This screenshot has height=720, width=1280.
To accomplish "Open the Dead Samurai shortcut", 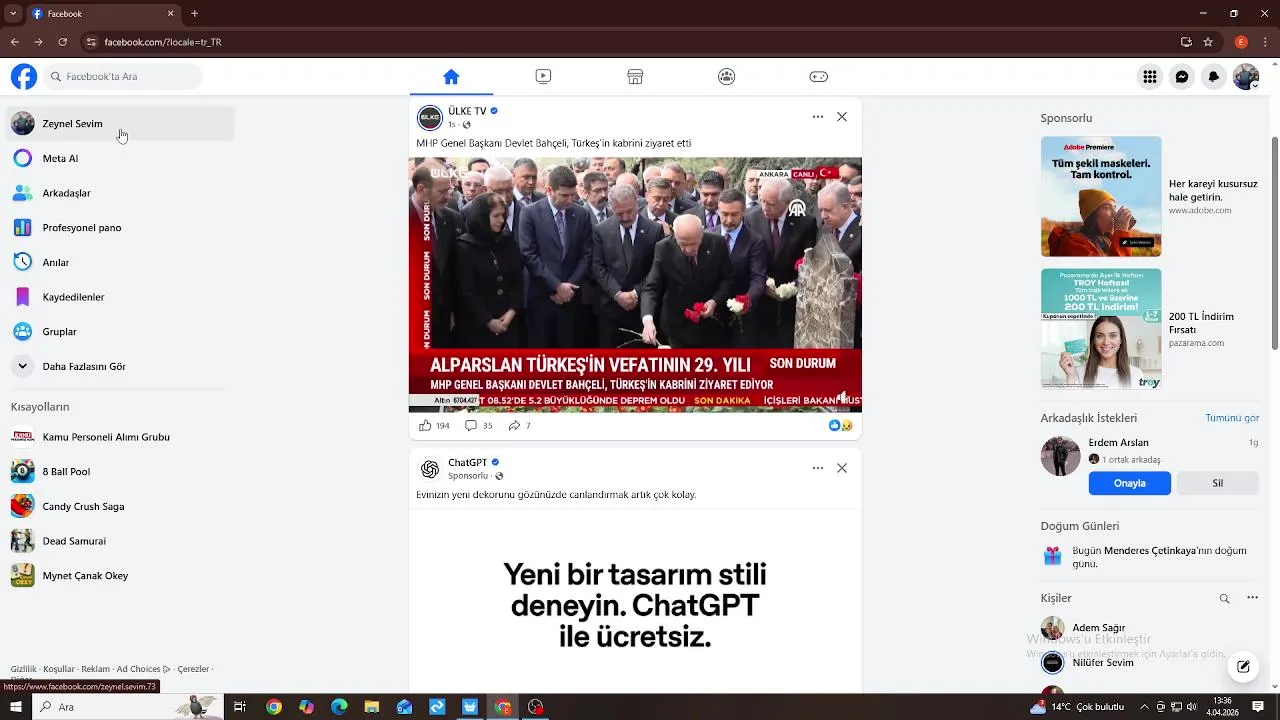I will (120, 541).
